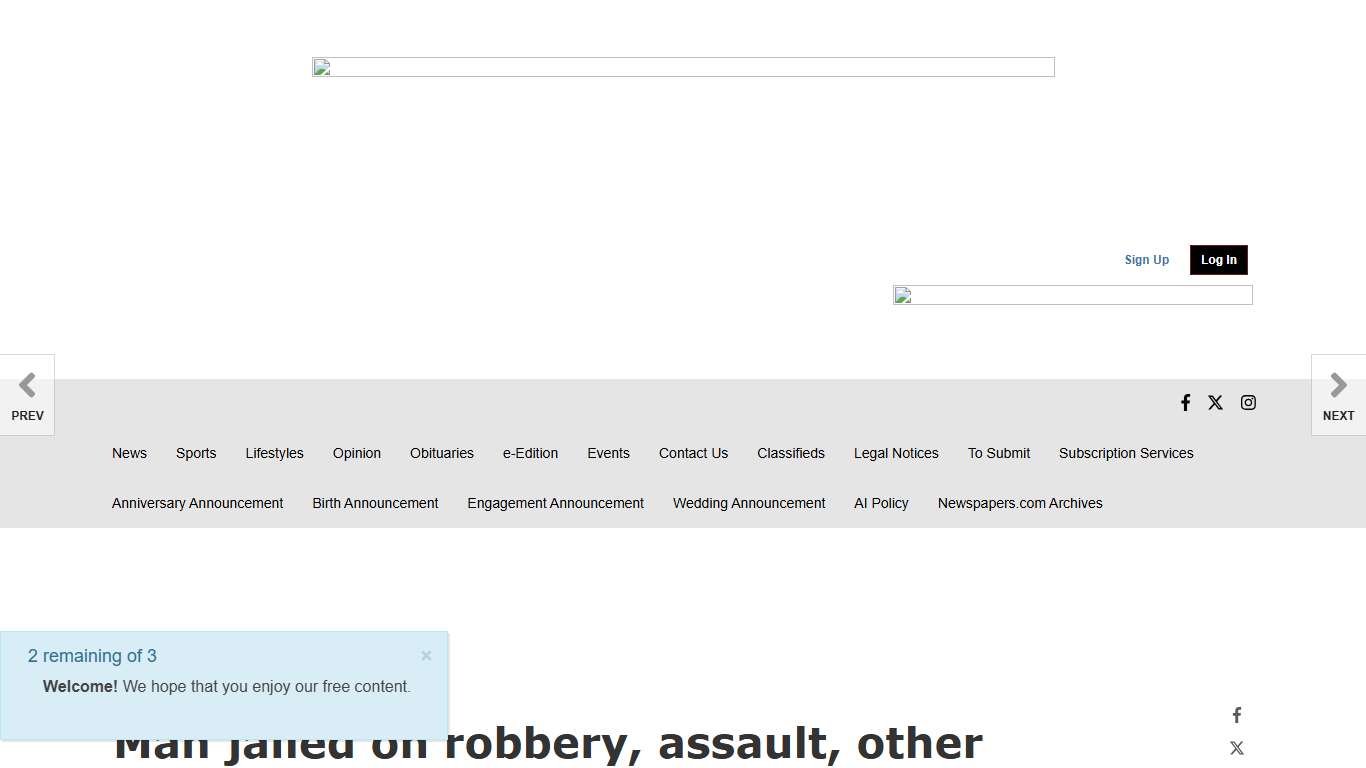Switch to the Obituaries section
This screenshot has width=1366, height=768.
(x=441, y=453)
